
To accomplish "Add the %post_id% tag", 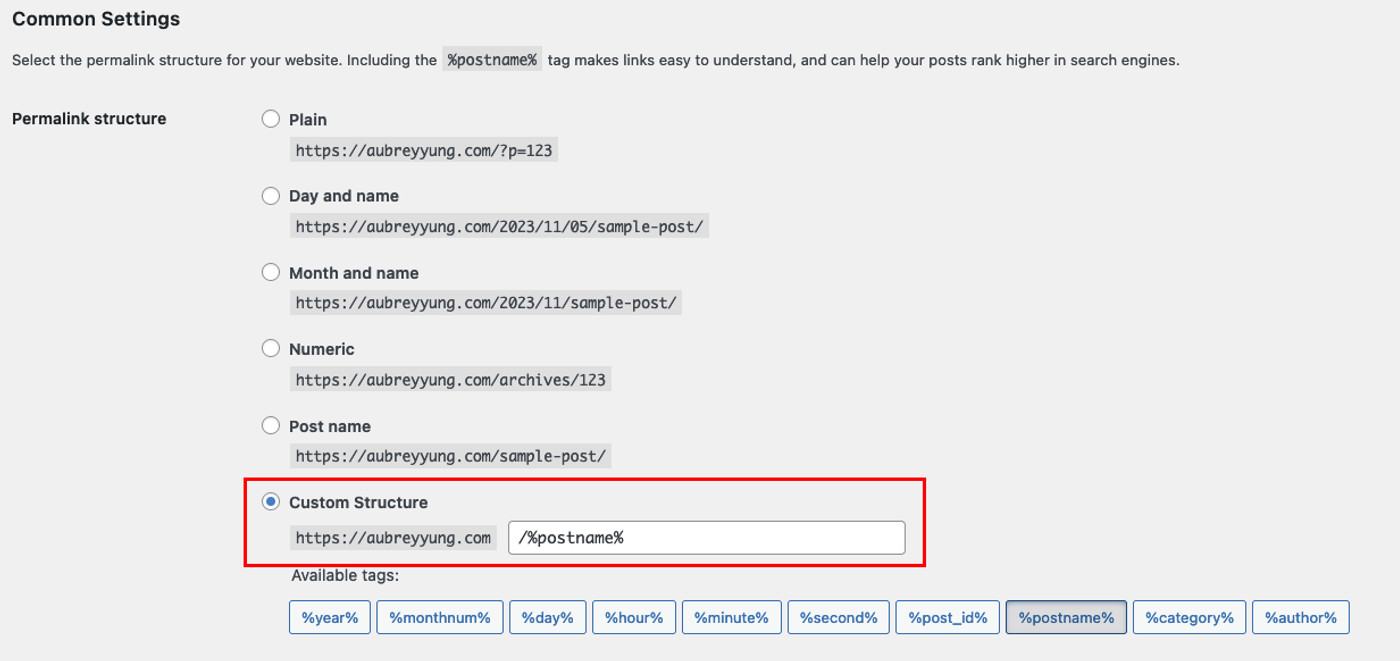I will pyautogui.click(x=947, y=617).
